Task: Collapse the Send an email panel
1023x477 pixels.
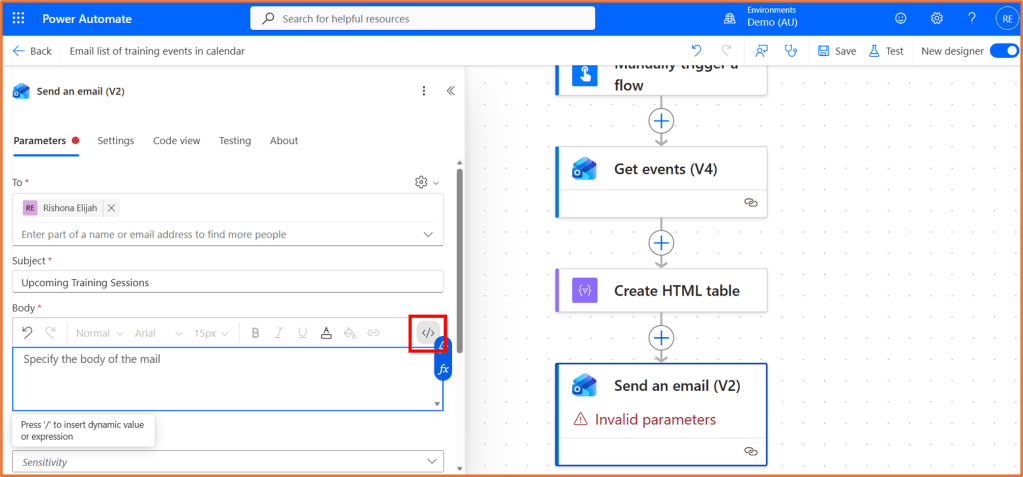Action: (x=451, y=91)
